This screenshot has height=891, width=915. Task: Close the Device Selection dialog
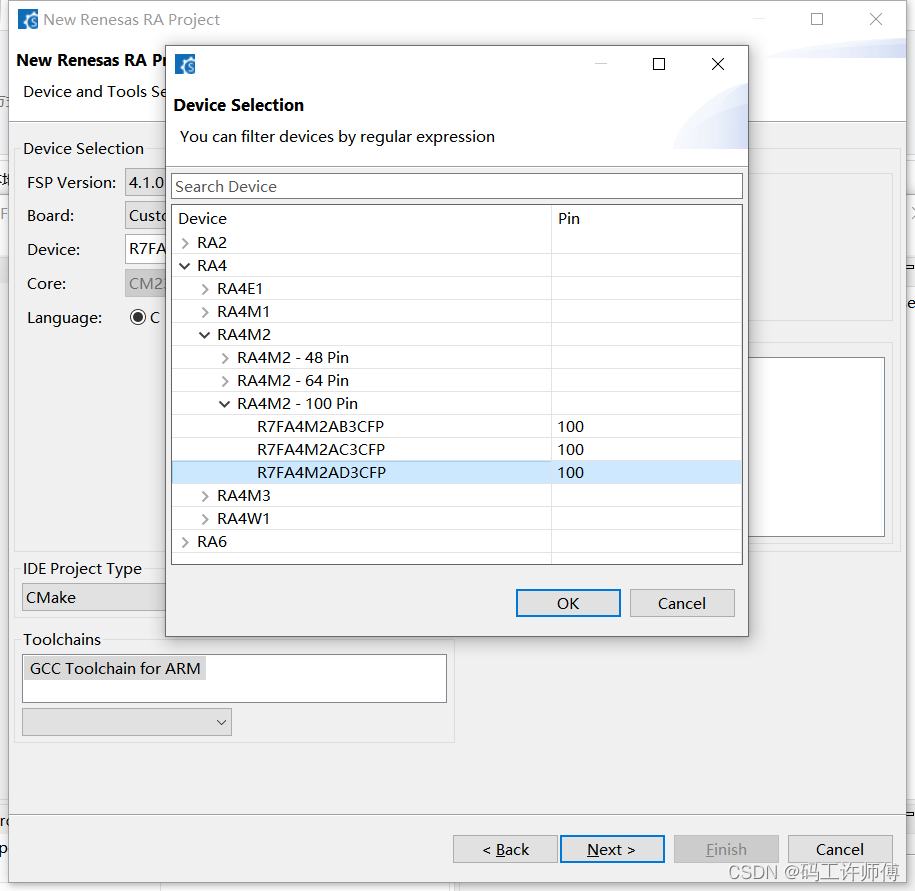point(718,64)
